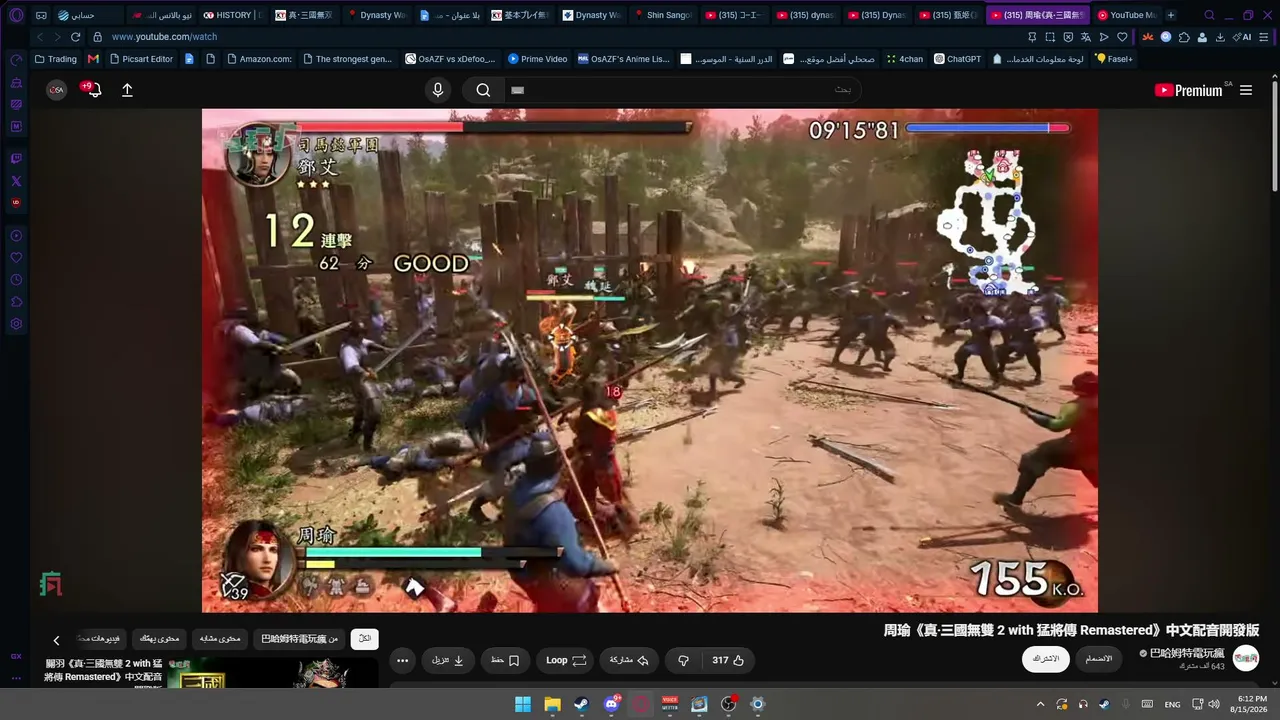Open browser Settings gear in the sidebar
The height and width of the screenshot is (720, 1280).
pos(16,324)
